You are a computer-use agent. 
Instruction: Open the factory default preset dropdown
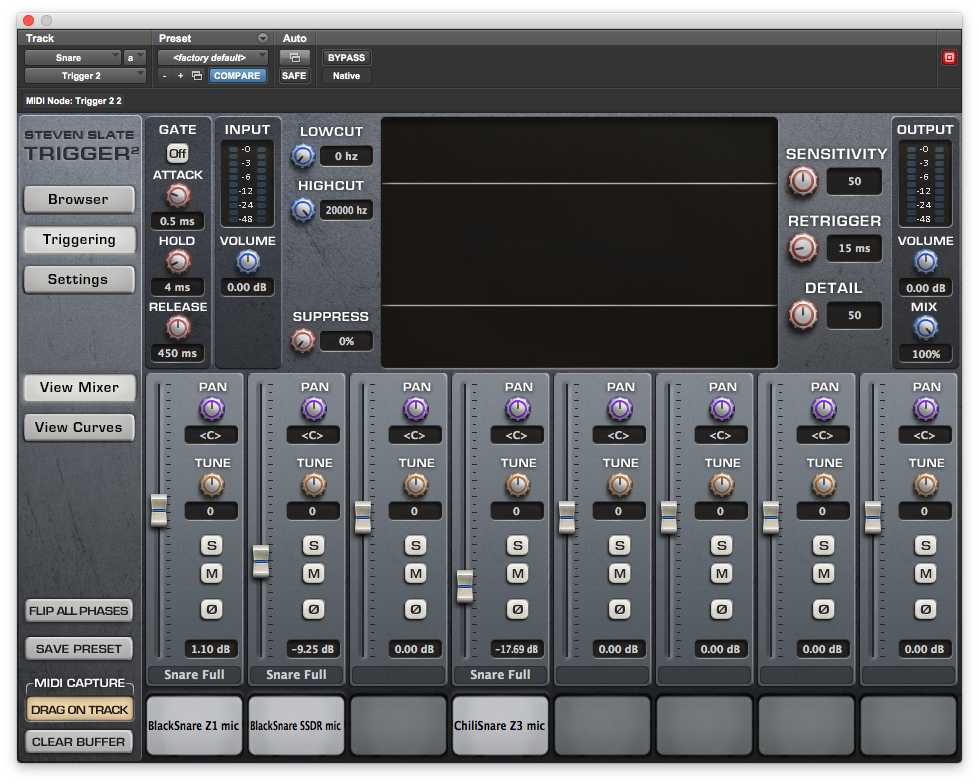point(212,58)
